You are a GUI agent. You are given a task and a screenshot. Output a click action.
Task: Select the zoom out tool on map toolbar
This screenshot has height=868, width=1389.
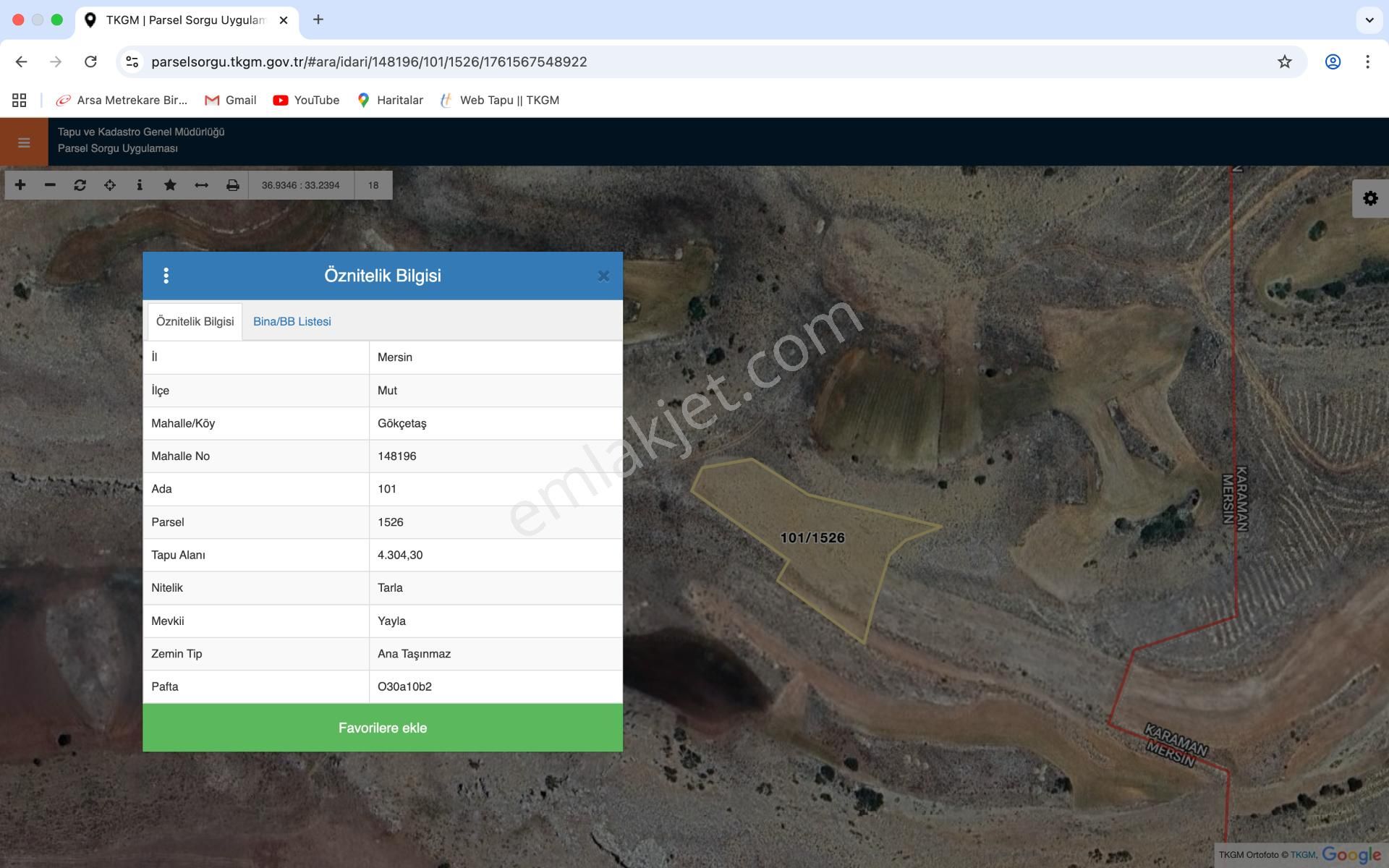(x=50, y=185)
